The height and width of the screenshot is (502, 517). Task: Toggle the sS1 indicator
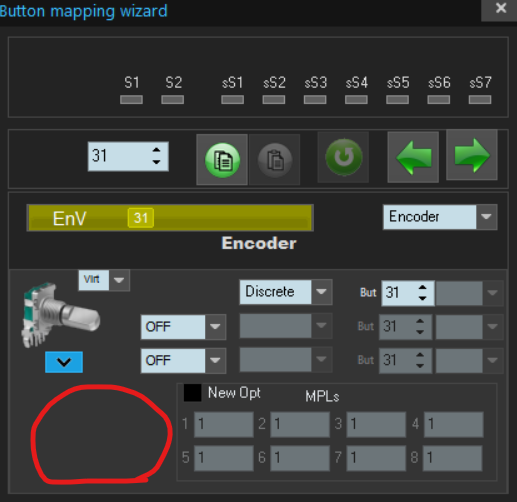[233, 100]
